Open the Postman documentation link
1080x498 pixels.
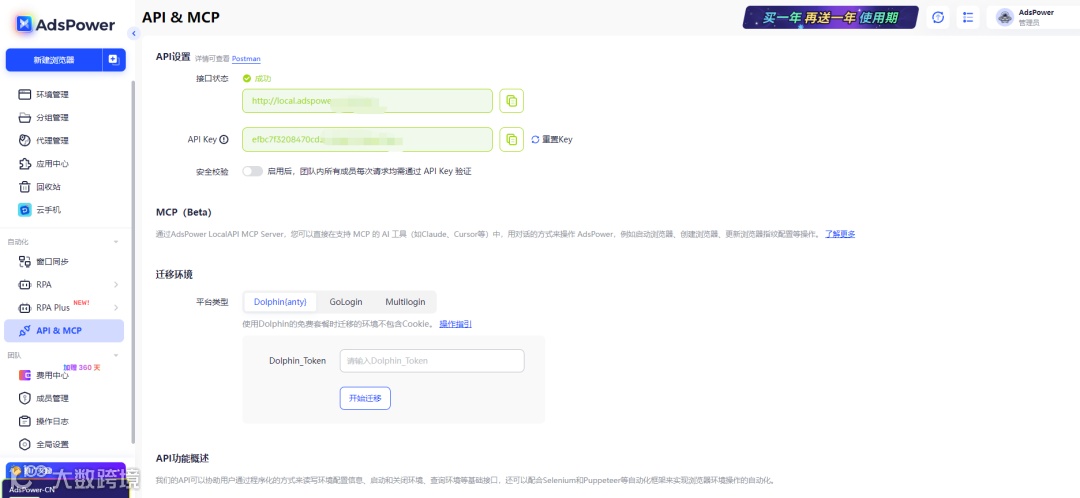(x=246, y=59)
